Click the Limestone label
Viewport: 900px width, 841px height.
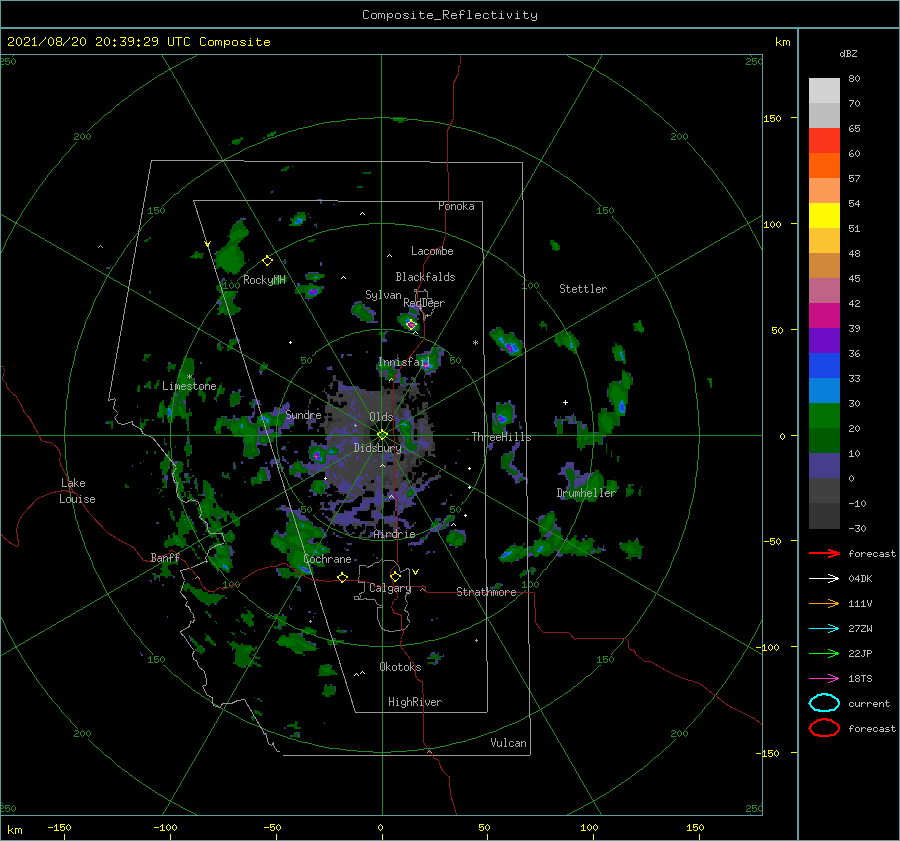click(189, 386)
